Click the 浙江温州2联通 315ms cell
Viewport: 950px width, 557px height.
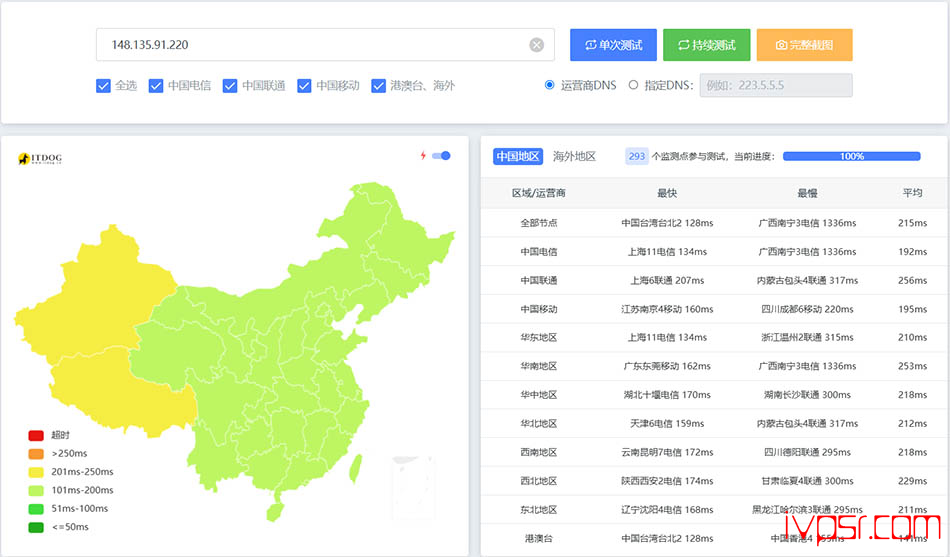tap(807, 338)
